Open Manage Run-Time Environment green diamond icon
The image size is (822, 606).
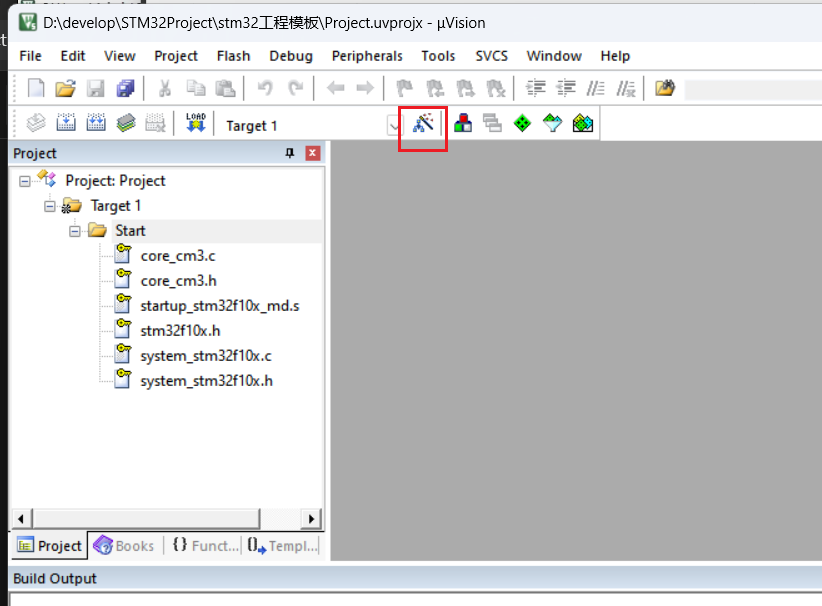coord(522,124)
